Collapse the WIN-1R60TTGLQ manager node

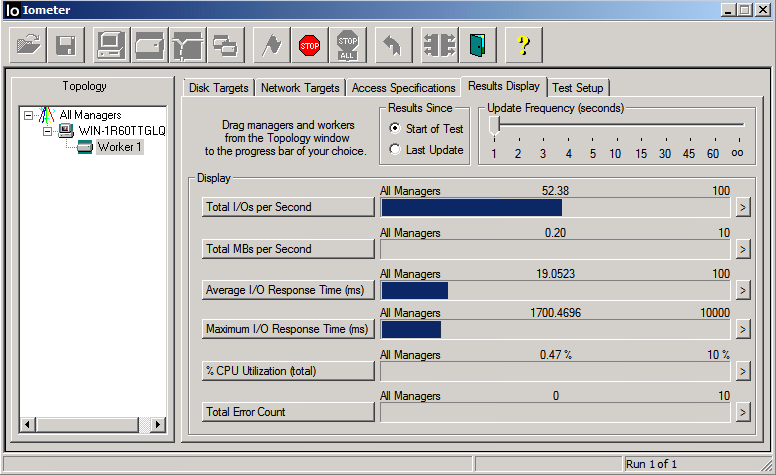(48, 131)
